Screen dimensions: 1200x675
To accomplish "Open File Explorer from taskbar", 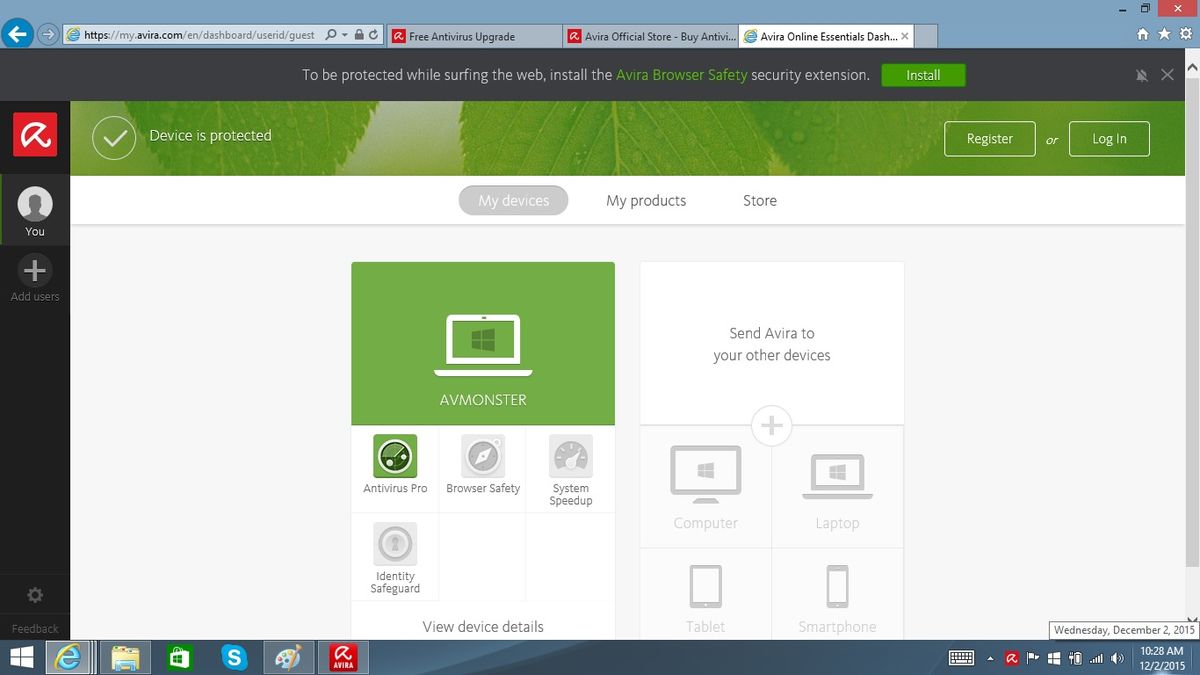I will click(x=125, y=657).
